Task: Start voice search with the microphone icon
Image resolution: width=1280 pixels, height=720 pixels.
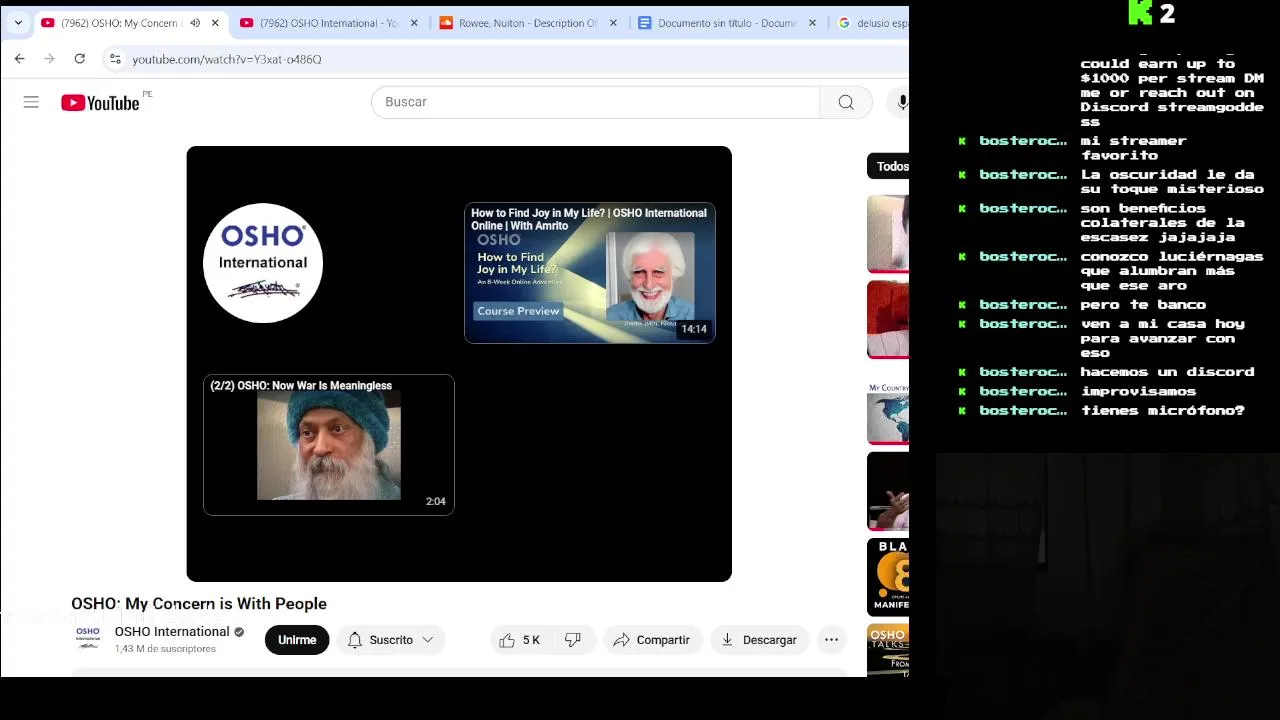Action: tap(902, 102)
